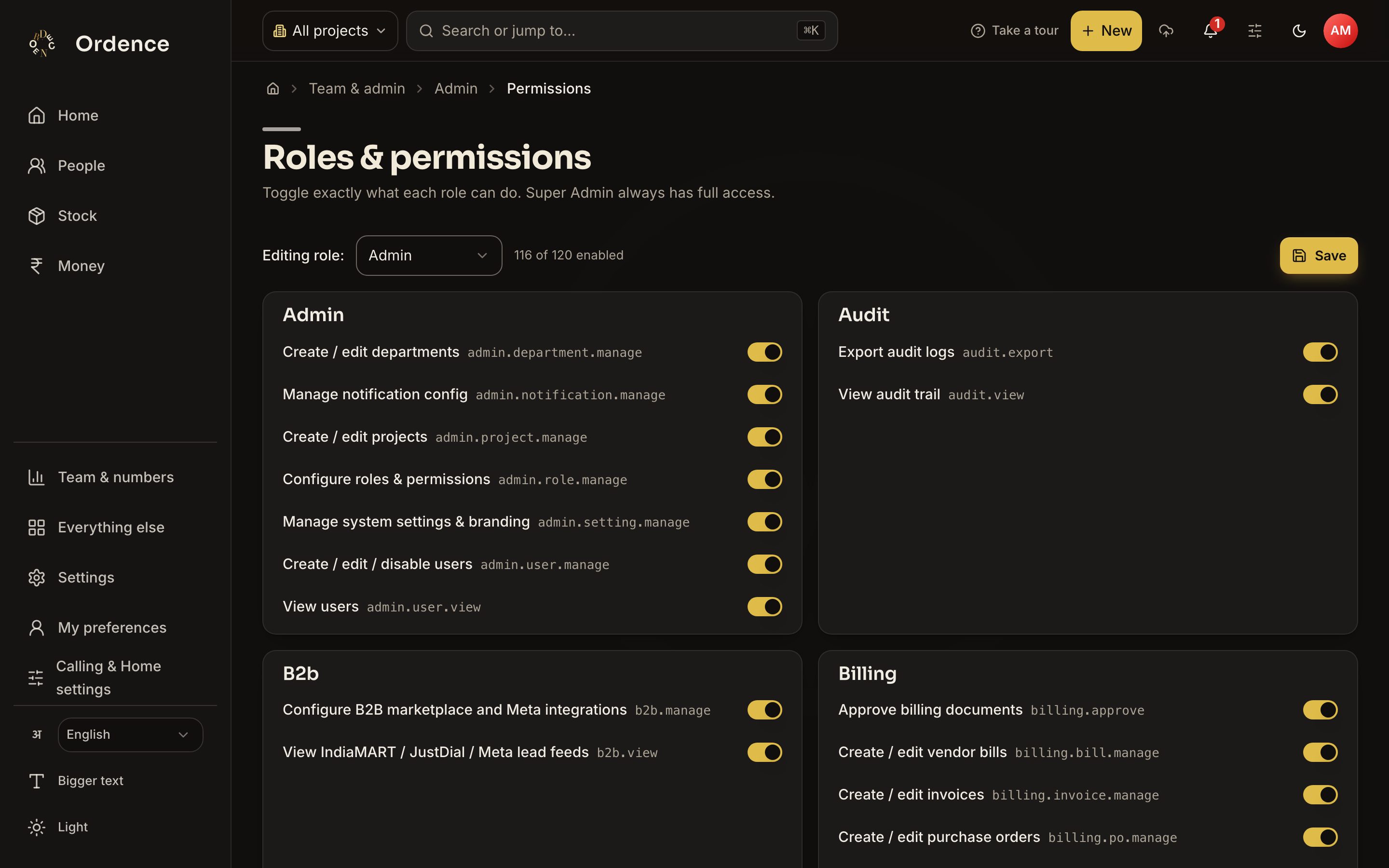Toggle Approve billing documents permission
1389x868 pixels.
coord(1320,709)
